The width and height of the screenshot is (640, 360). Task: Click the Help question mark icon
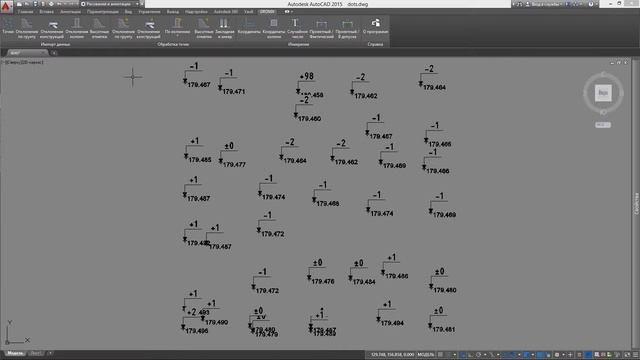(x=591, y=4)
